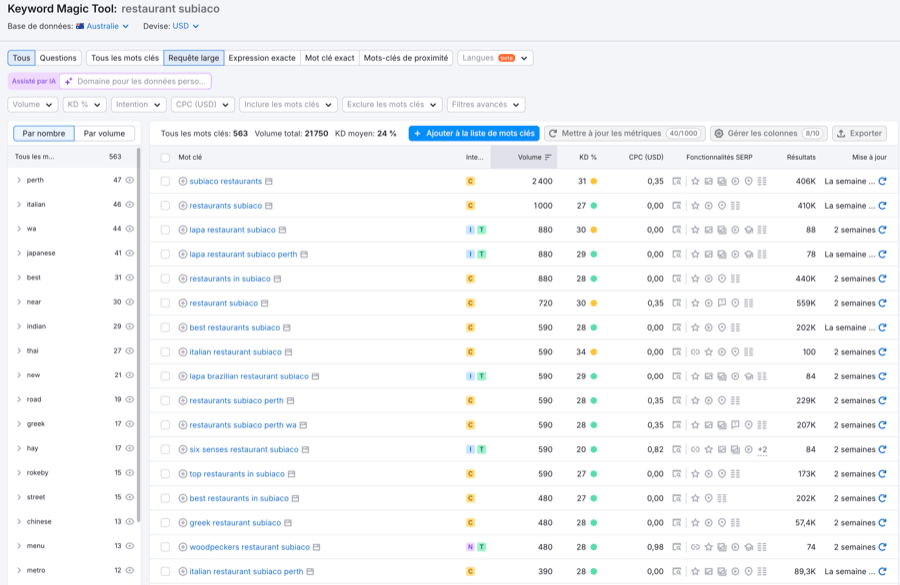Refresh metrics for italian restaurant subiaco perth
Screen dimensions: 900x585
coord(882,571)
